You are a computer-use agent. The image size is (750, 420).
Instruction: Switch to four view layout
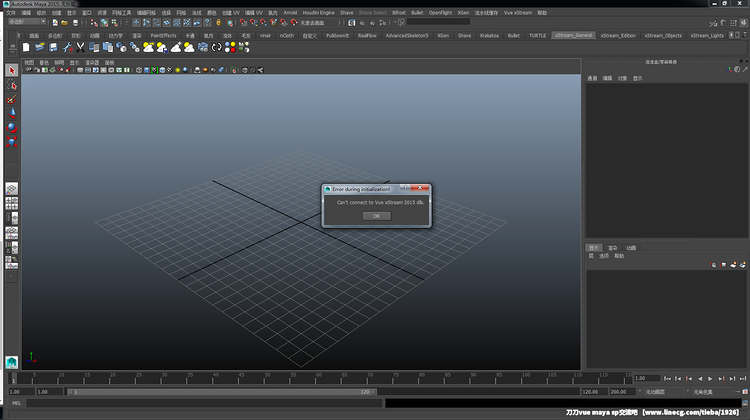(11, 203)
